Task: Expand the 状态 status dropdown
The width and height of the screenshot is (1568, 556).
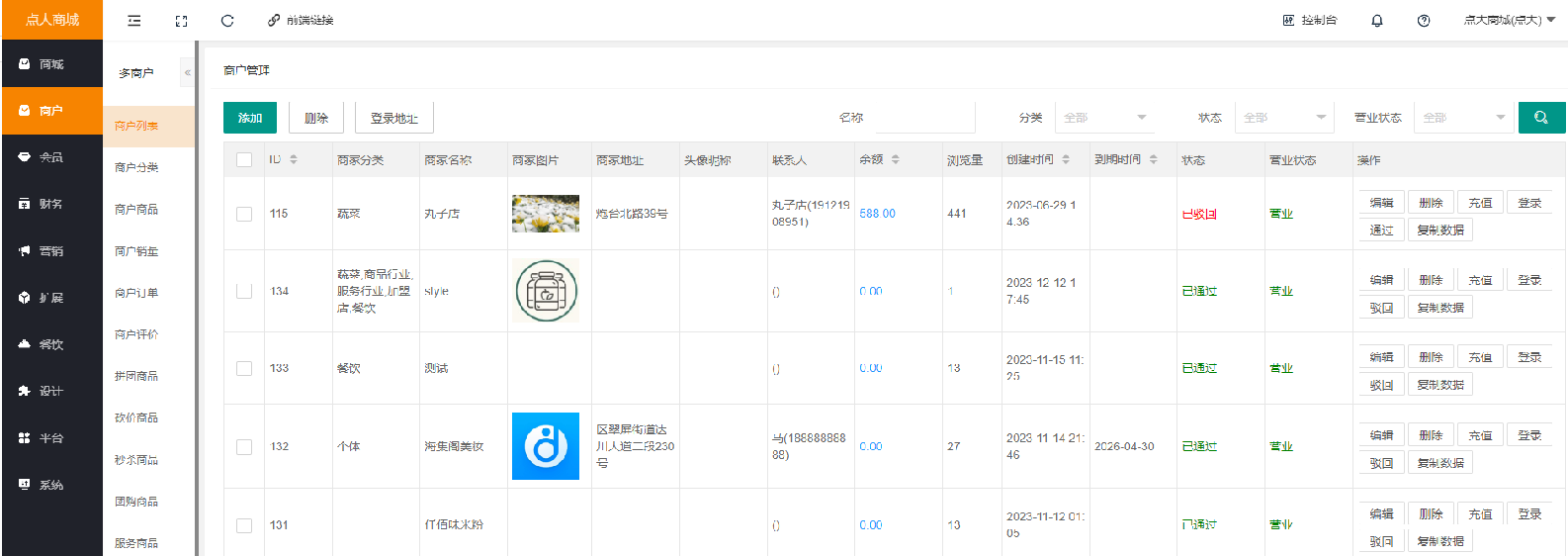Action: point(1284,118)
